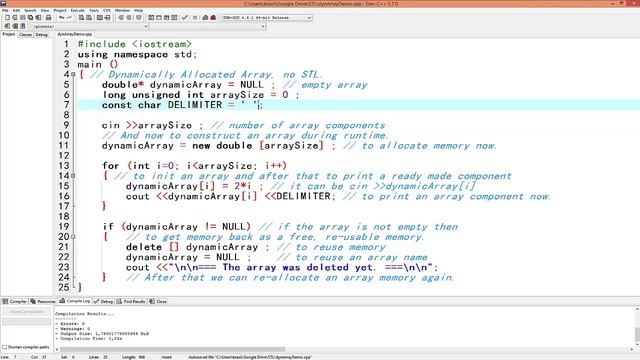
Task: Collapse the code fold at line 4
Action: (x=73, y=74)
